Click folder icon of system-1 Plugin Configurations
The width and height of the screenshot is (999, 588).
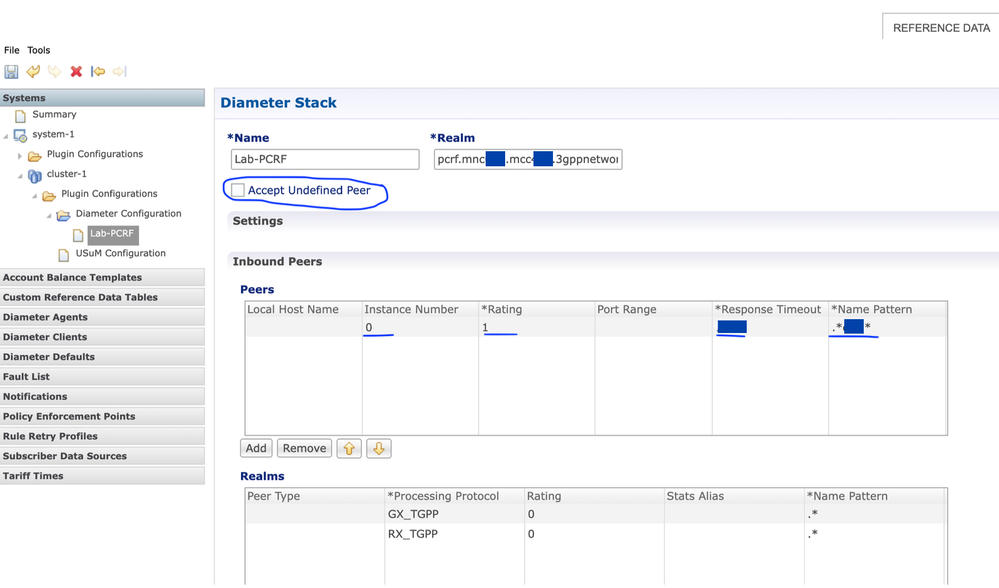pyautogui.click(x=34, y=155)
